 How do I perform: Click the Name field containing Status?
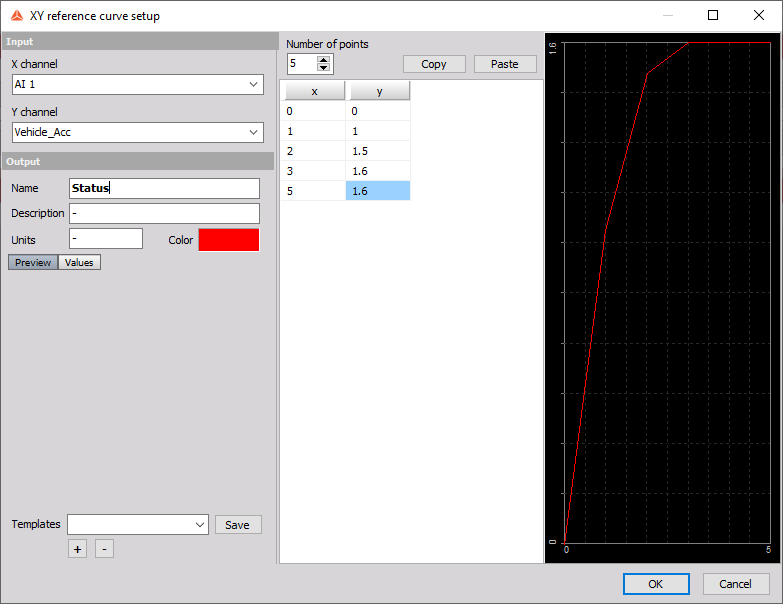point(164,188)
